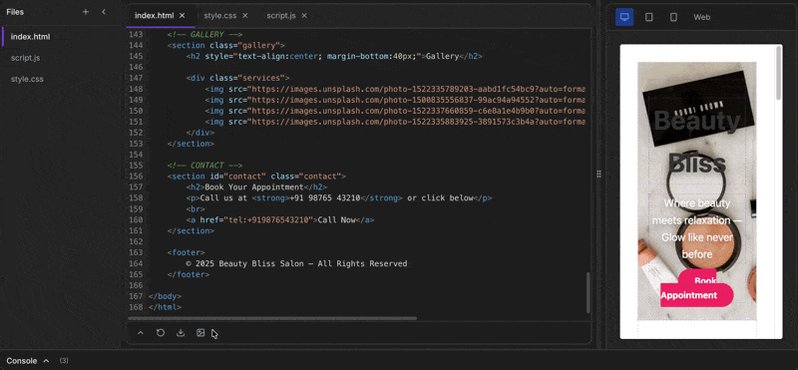
Task: Close the script.js tab
Action: tap(304, 16)
